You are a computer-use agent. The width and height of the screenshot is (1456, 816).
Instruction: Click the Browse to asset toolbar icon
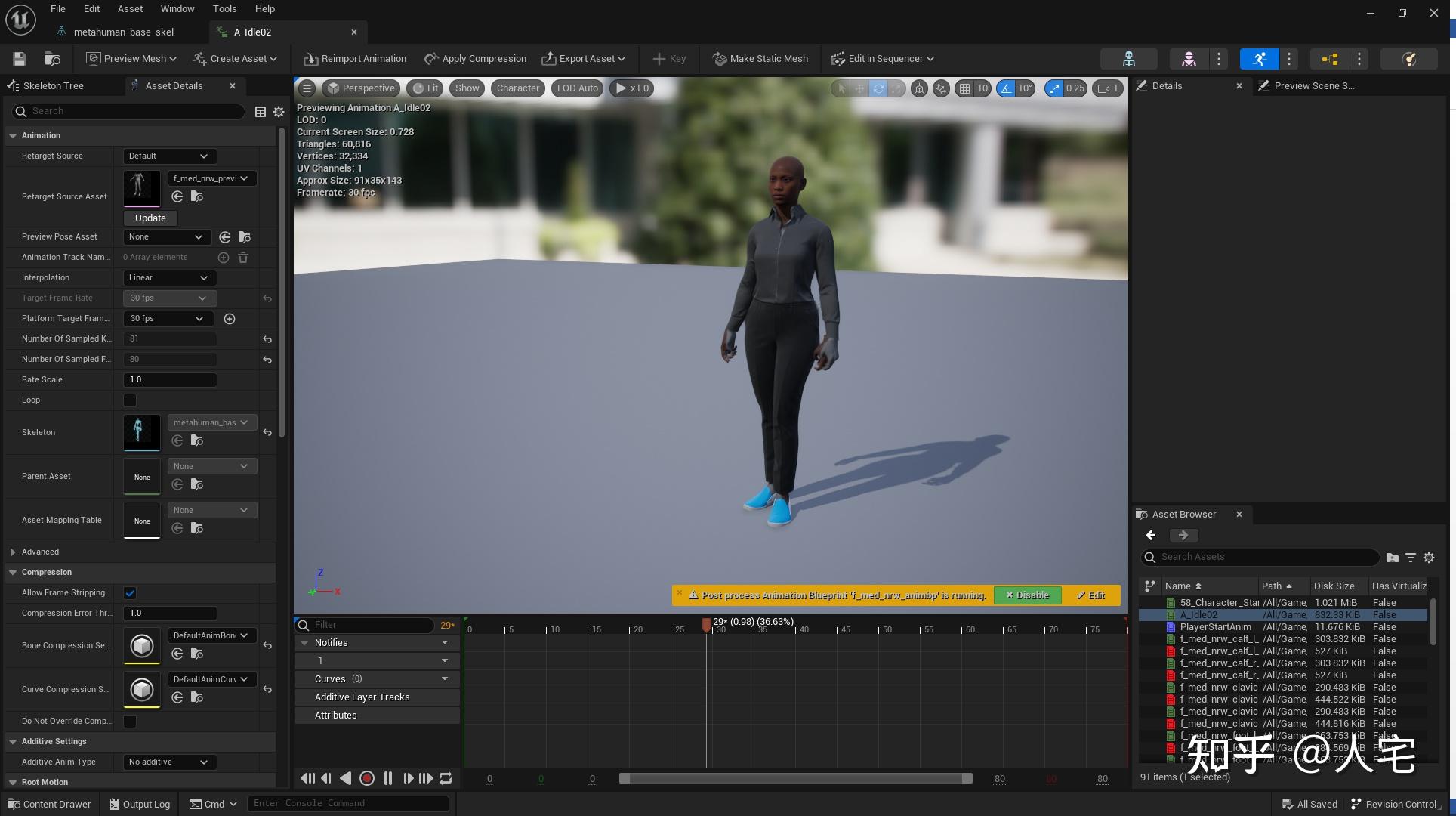tap(52, 59)
